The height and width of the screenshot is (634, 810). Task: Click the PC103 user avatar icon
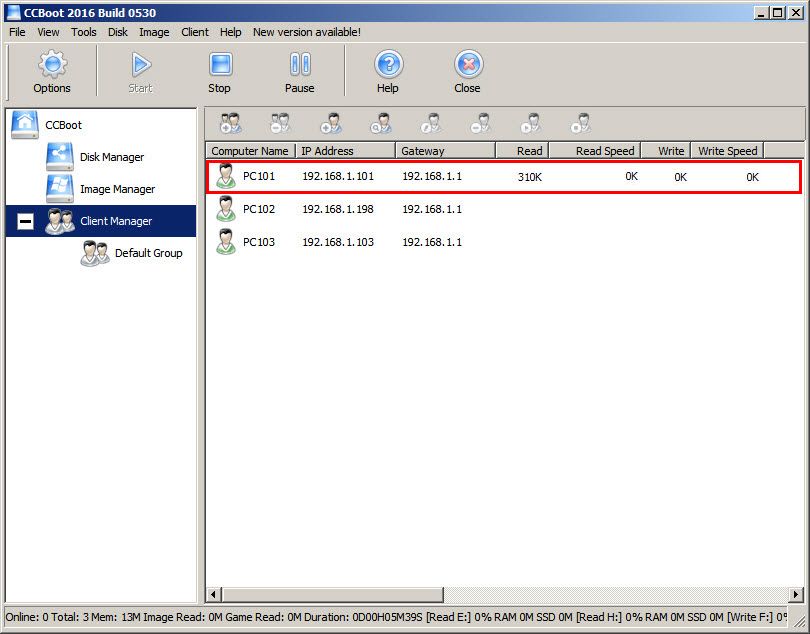226,242
